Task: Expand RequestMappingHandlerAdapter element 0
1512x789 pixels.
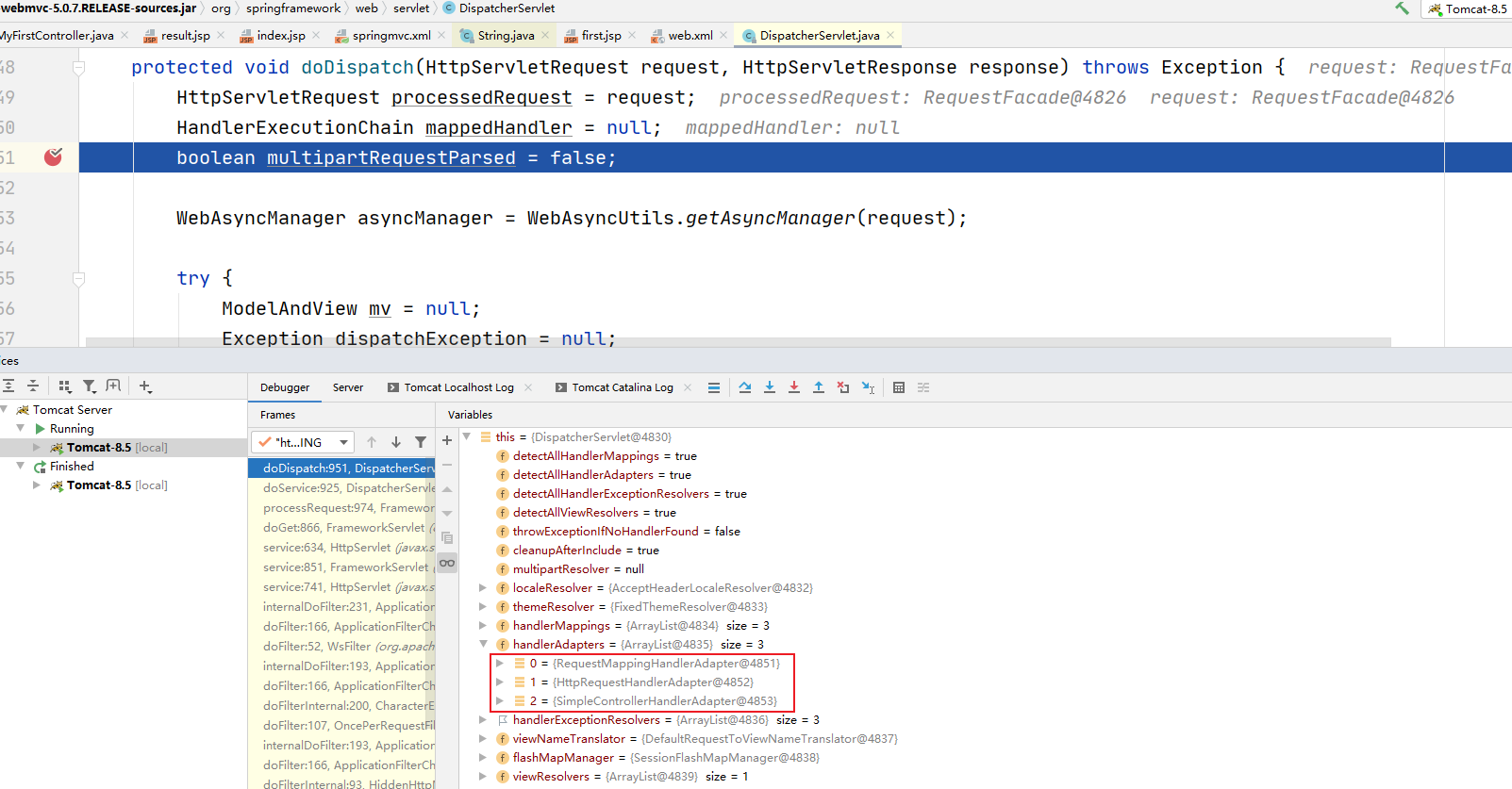Action: [x=500, y=664]
